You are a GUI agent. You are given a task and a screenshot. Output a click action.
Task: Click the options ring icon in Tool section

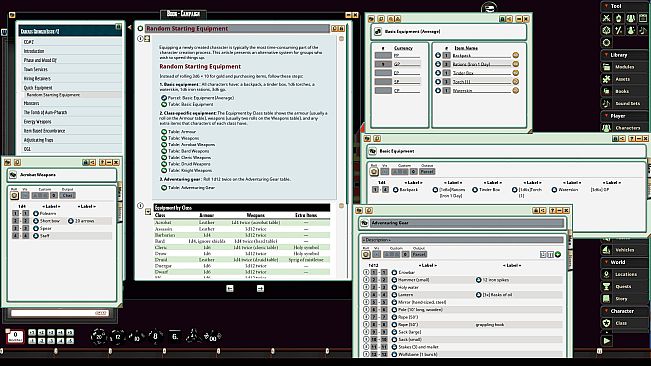pyautogui.click(x=607, y=42)
